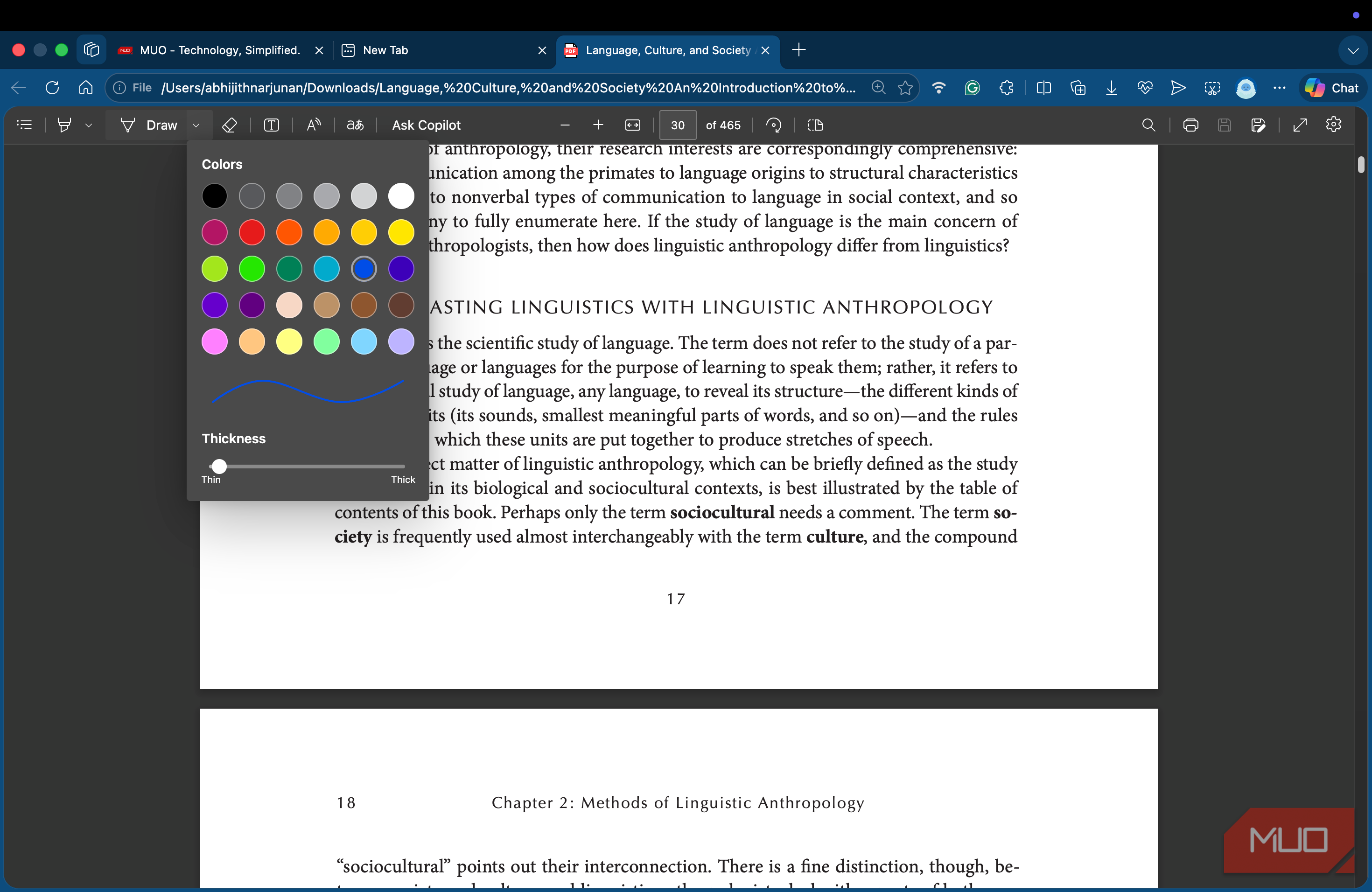Pick the black color swatch
This screenshot has height=892, width=1372.
point(215,196)
